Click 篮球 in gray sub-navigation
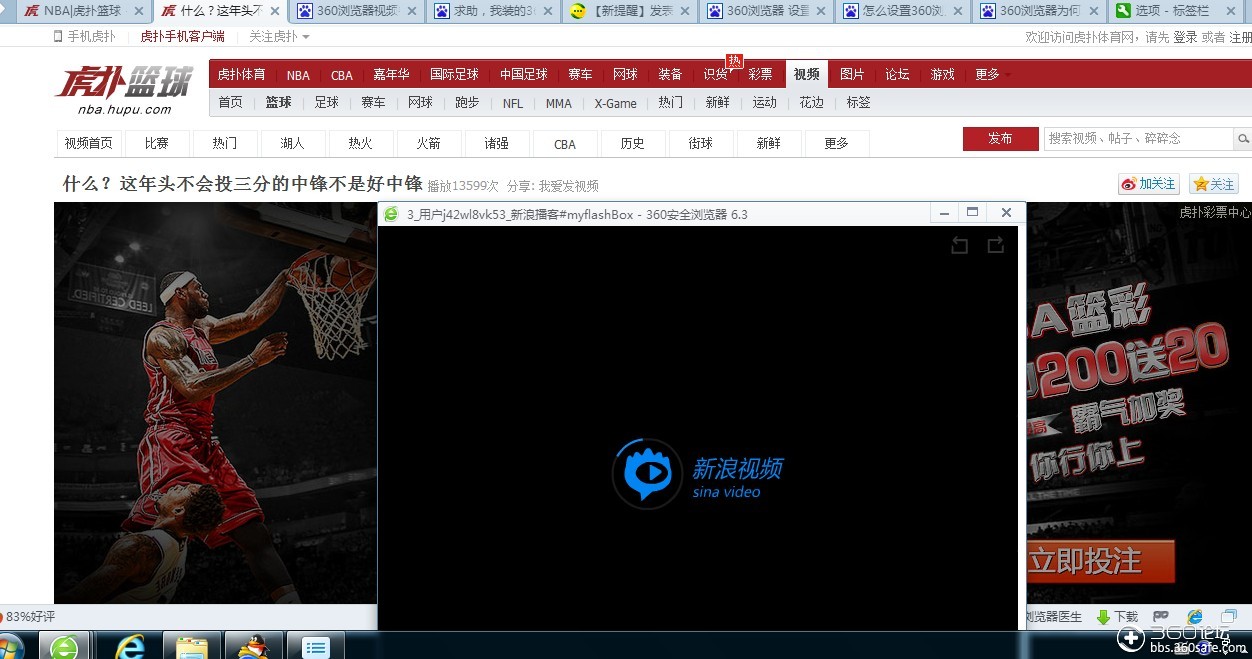The image size is (1252, 659). click(278, 103)
